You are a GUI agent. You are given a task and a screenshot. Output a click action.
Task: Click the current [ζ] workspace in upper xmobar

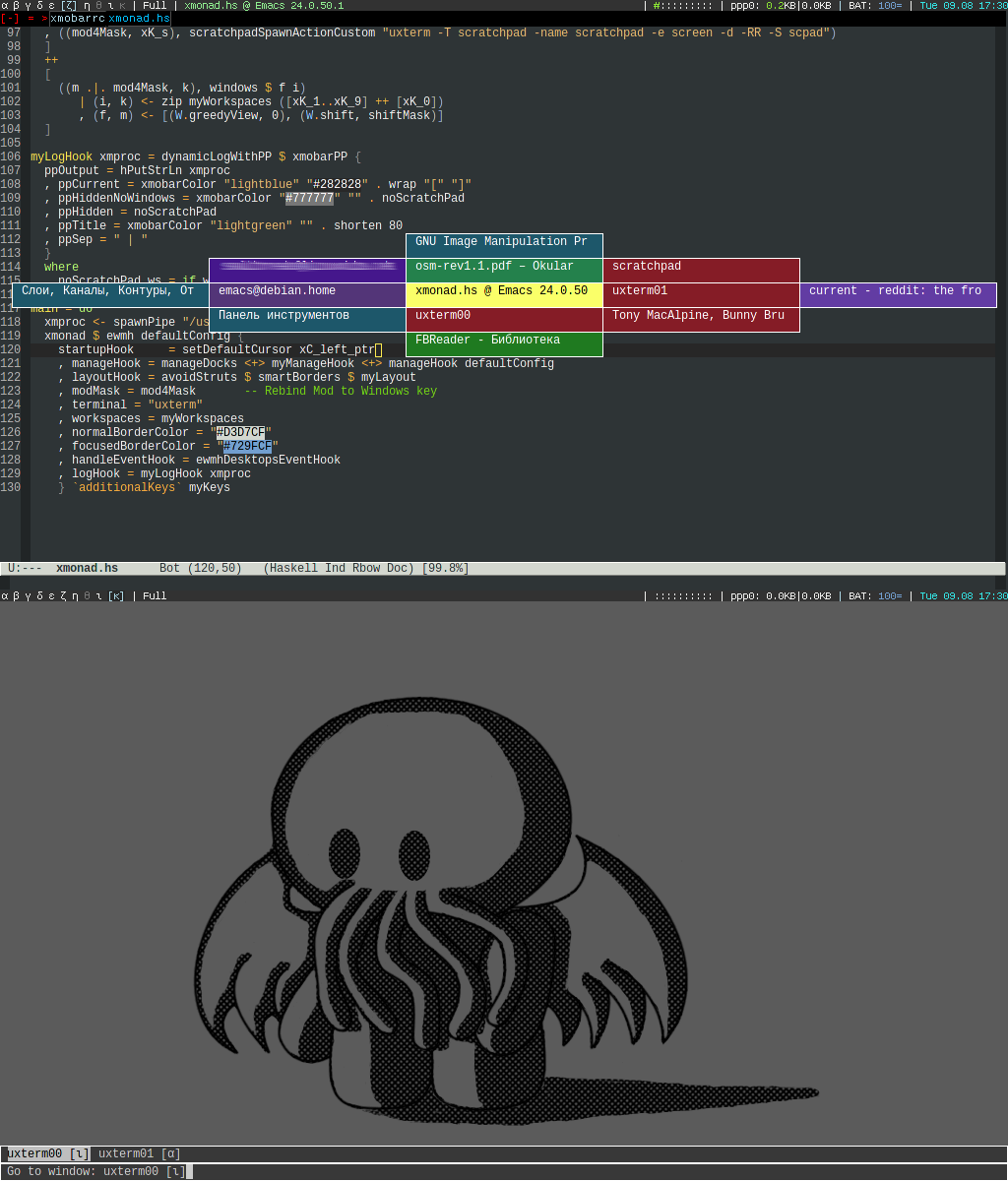pyautogui.click(x=67, y=5)
